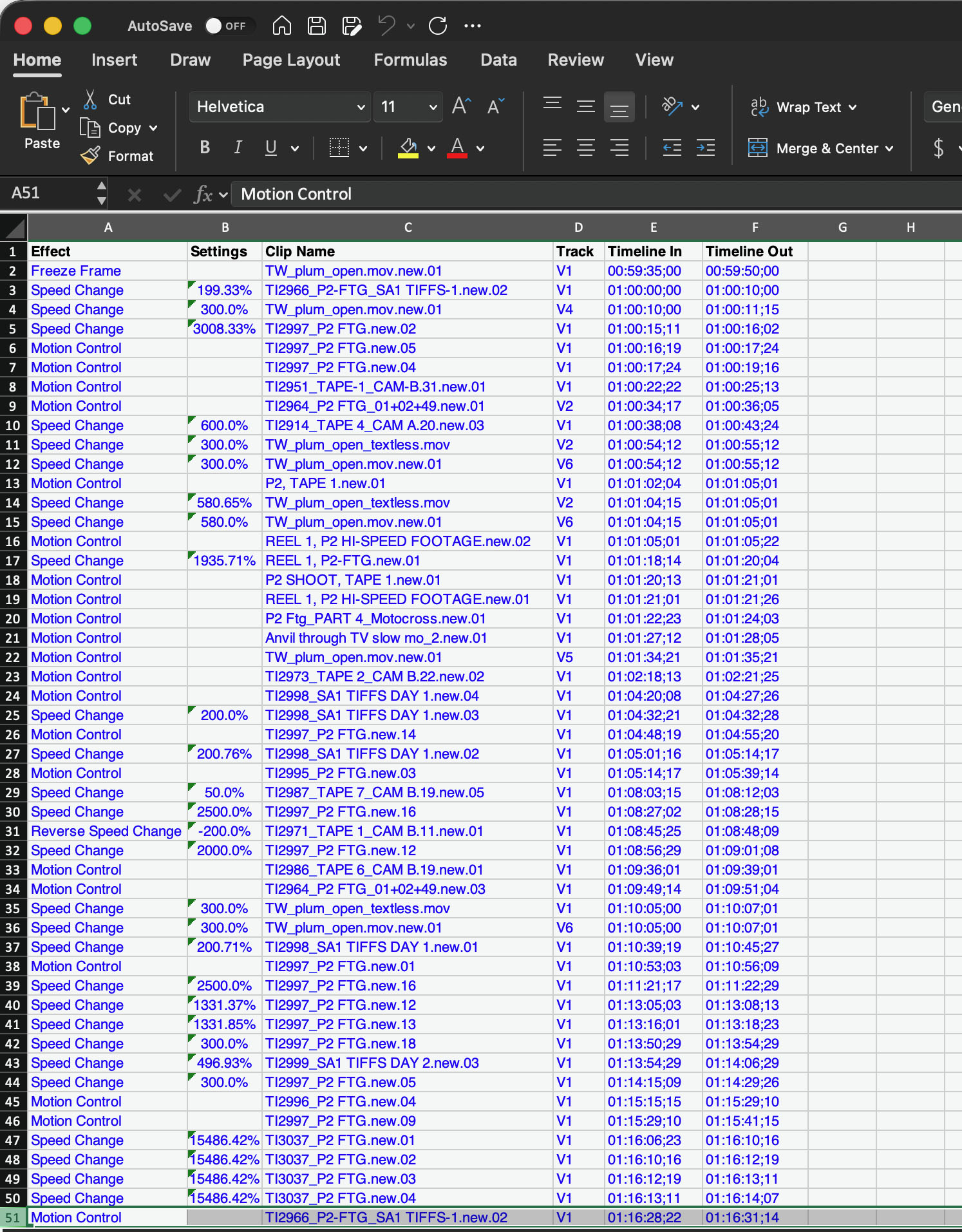Click the Save icon in title bar
This screenshot has width=962, height=1232.
coord(316,26)
